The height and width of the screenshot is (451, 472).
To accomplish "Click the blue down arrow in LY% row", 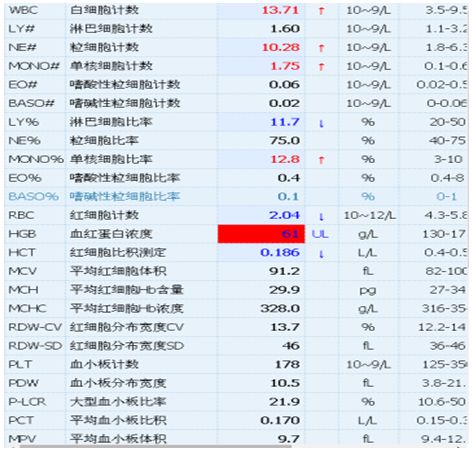I will (x=321, y=124).
